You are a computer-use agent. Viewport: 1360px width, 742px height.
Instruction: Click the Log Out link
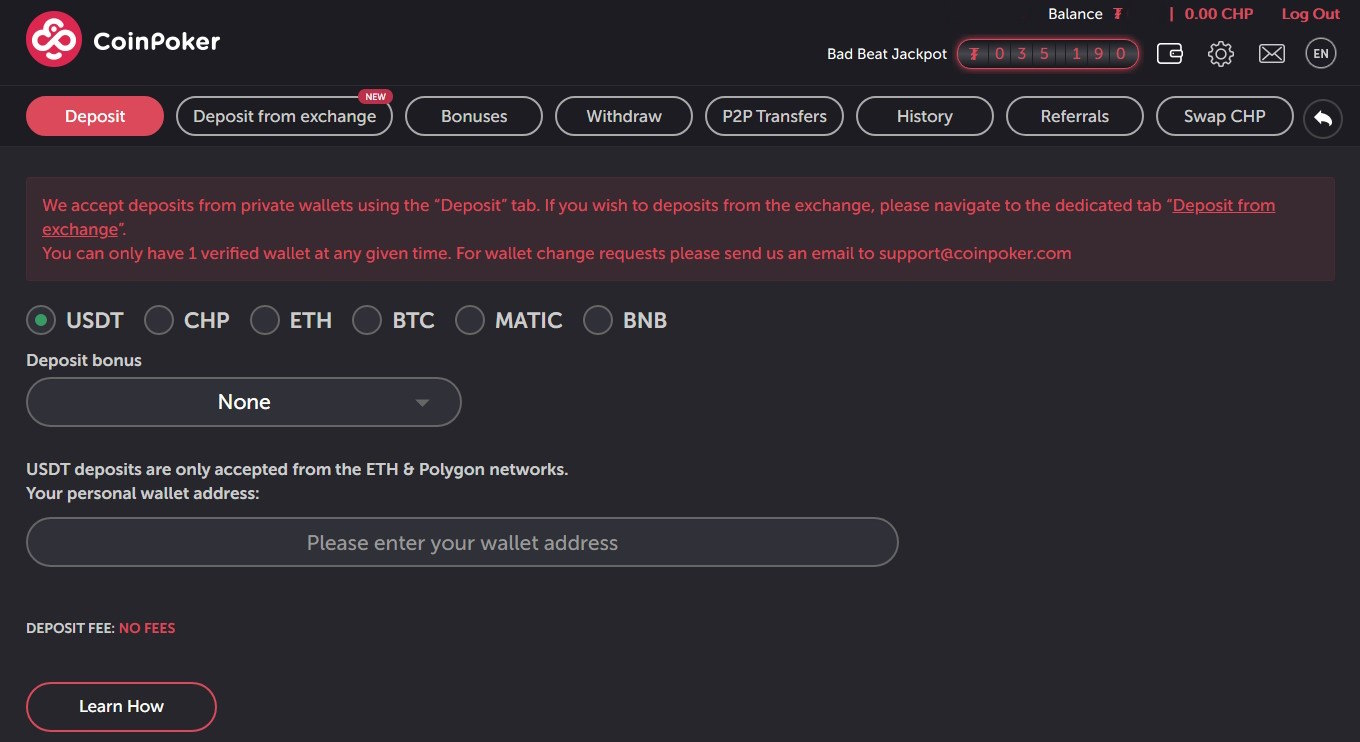point(1310,14)
